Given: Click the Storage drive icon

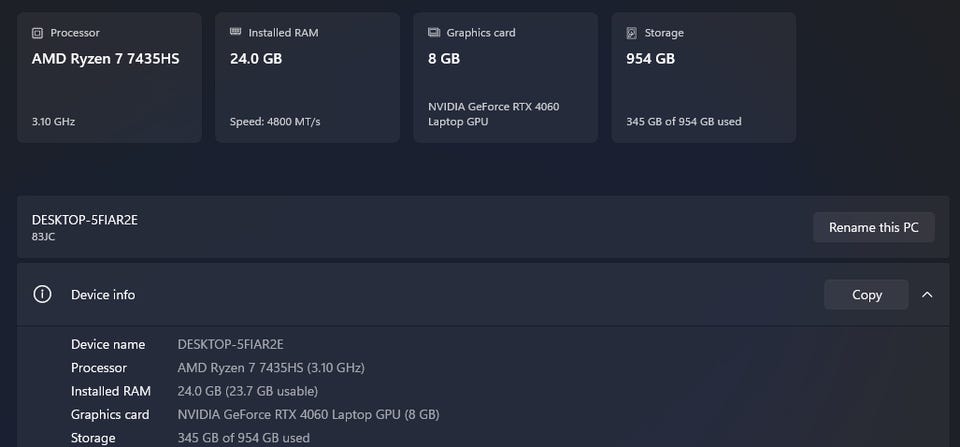Looking at the screenshot, I should click(x=632, y=33).
